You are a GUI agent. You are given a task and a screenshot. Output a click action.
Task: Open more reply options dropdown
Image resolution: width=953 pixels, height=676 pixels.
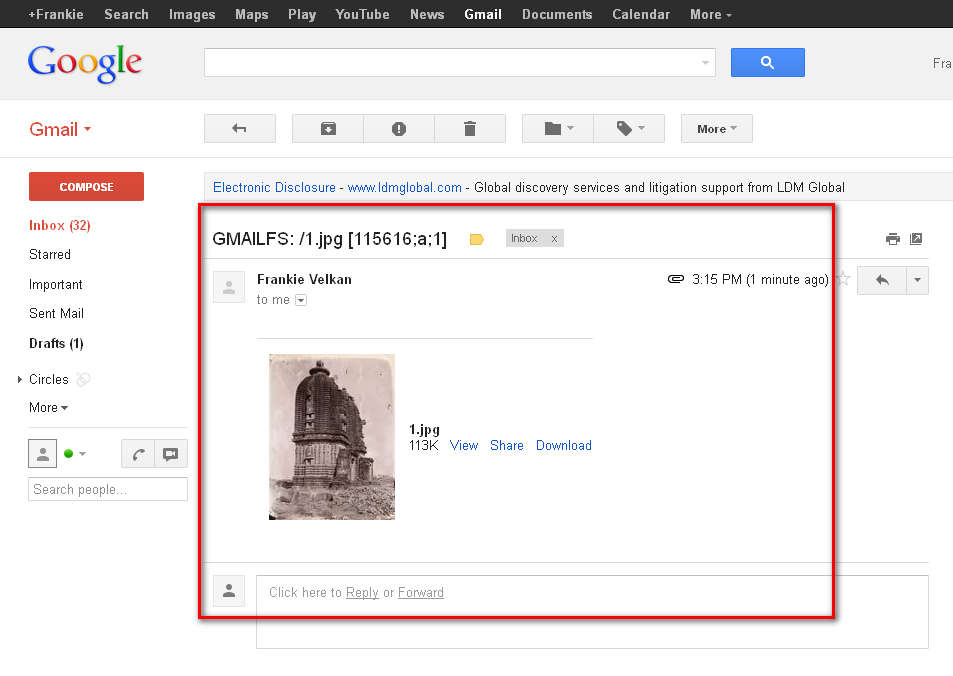click(x=917, y=280)
